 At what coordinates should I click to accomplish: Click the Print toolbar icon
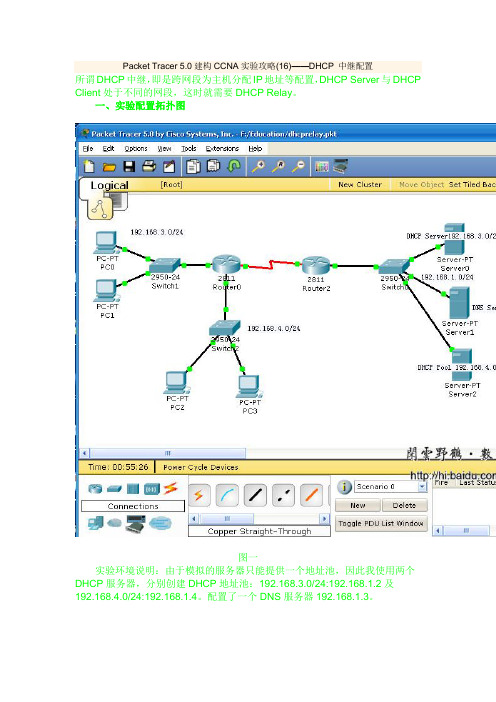(149, 167)
